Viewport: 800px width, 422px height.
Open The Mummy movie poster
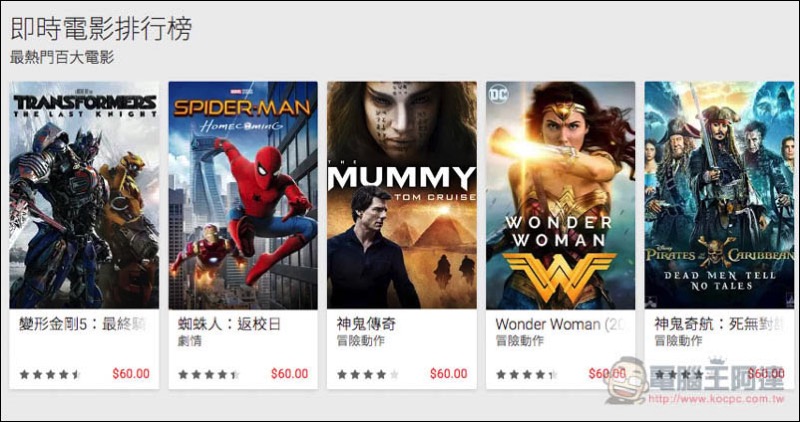pyautogui.click(x=402, y=195)
